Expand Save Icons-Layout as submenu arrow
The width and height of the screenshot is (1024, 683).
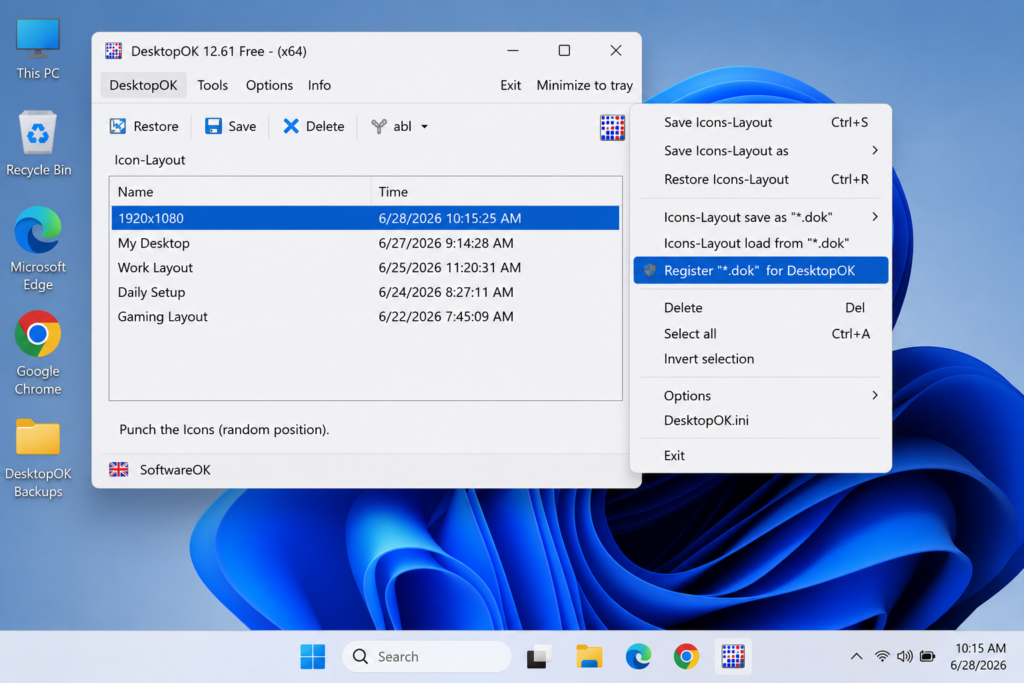coord(874,150)
